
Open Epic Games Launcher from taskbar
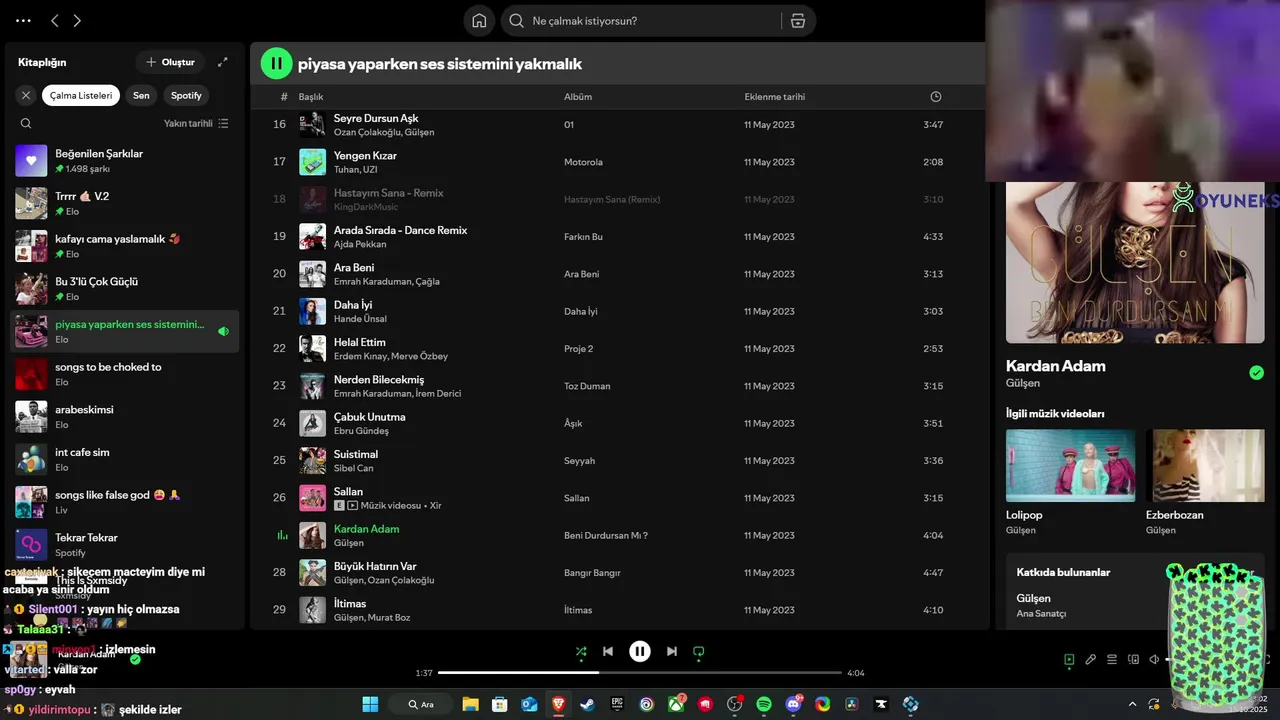pyautogui.click(x=617, y=704)
